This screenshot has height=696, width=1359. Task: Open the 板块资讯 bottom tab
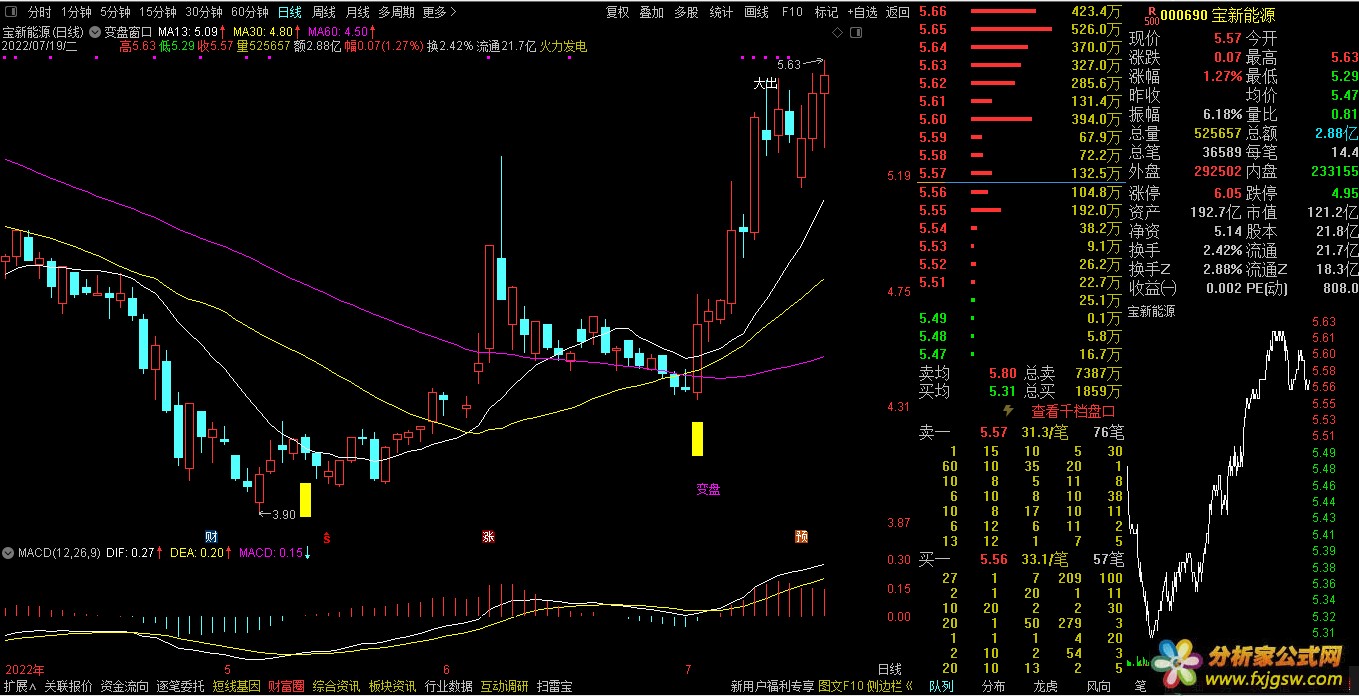click(x=392, y=686)
